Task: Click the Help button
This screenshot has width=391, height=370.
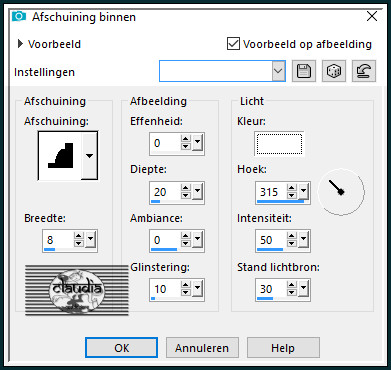Action: (283, 348)
